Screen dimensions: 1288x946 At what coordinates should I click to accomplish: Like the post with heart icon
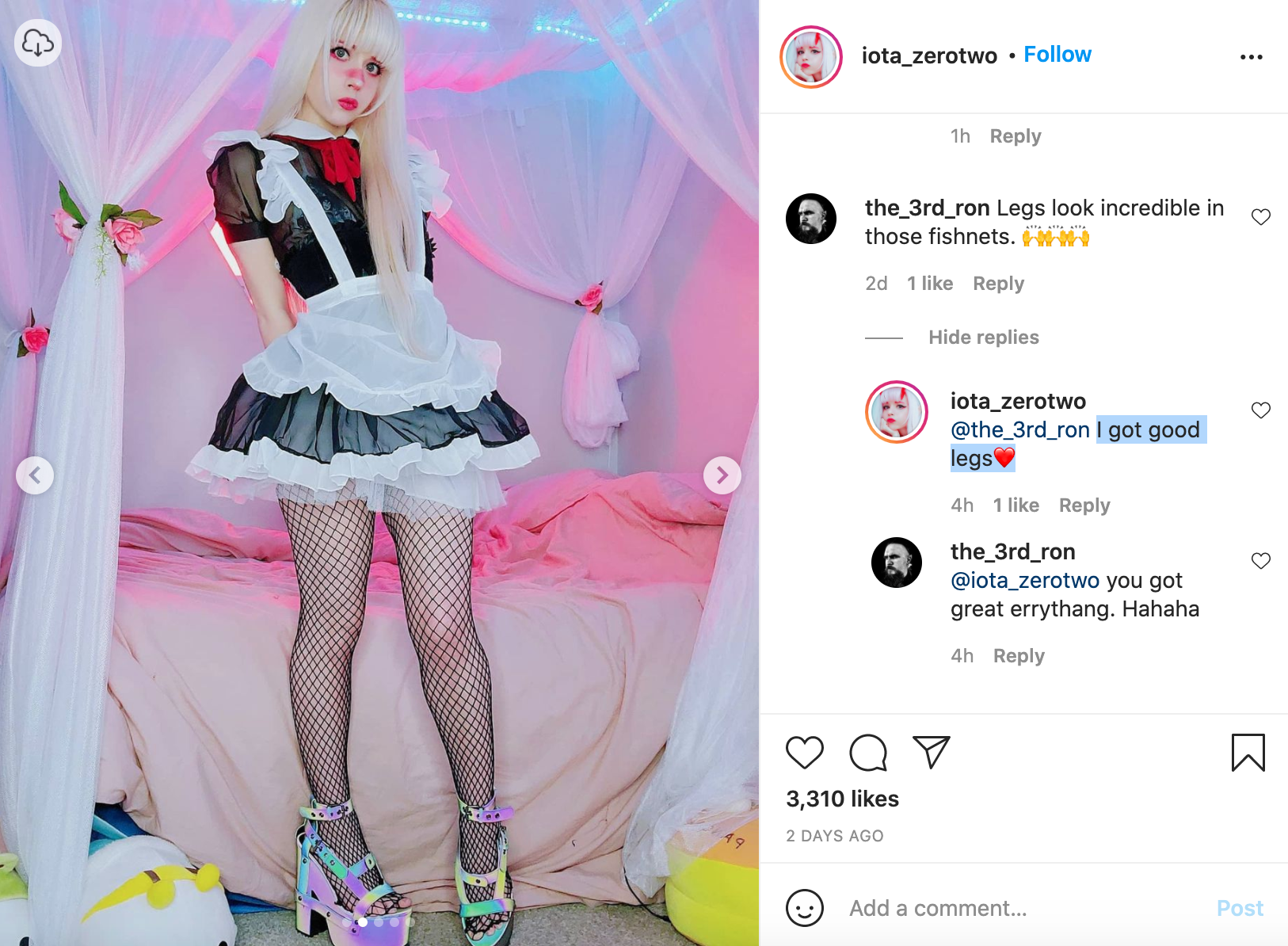[x=805, y=753]
